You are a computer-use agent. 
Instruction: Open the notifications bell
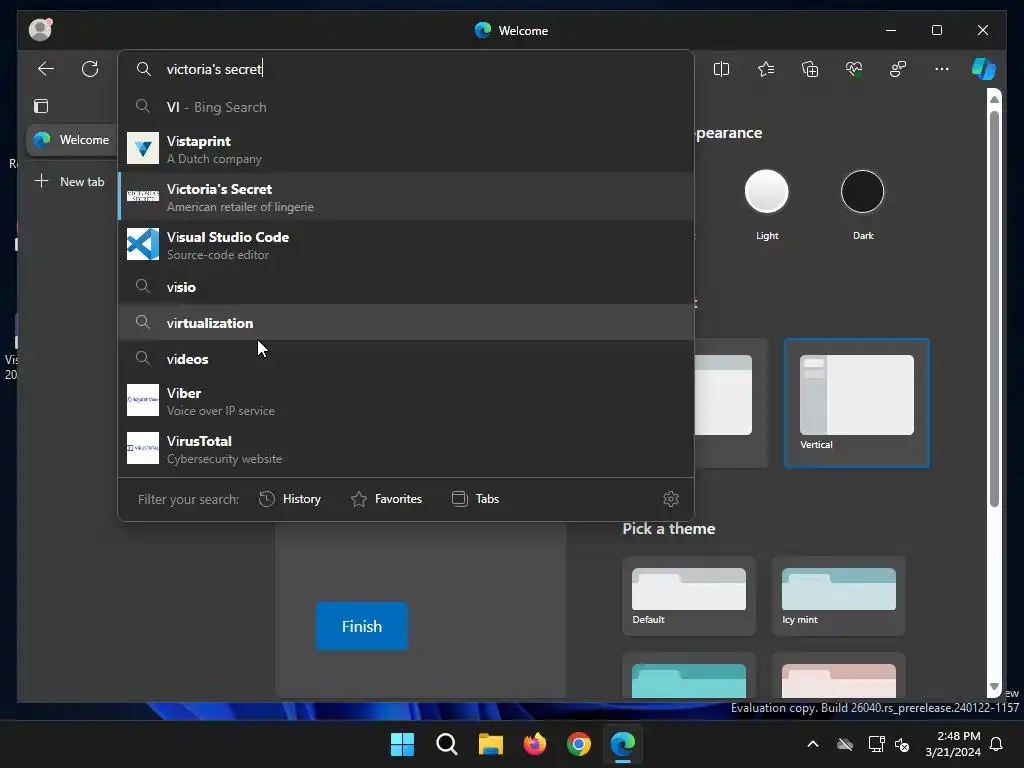997,744
